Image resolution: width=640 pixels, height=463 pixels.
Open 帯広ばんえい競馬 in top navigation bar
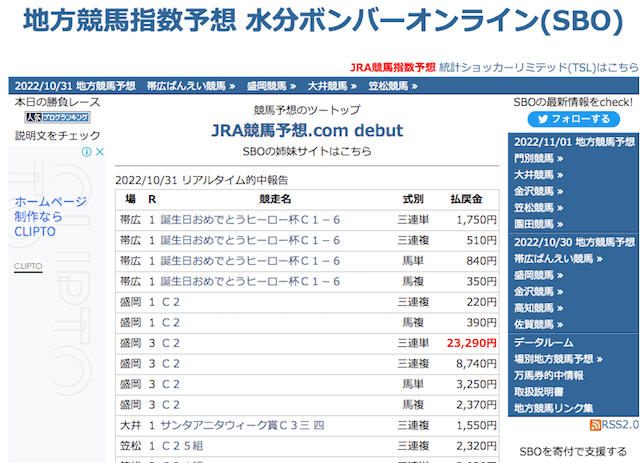click(191, 86)
